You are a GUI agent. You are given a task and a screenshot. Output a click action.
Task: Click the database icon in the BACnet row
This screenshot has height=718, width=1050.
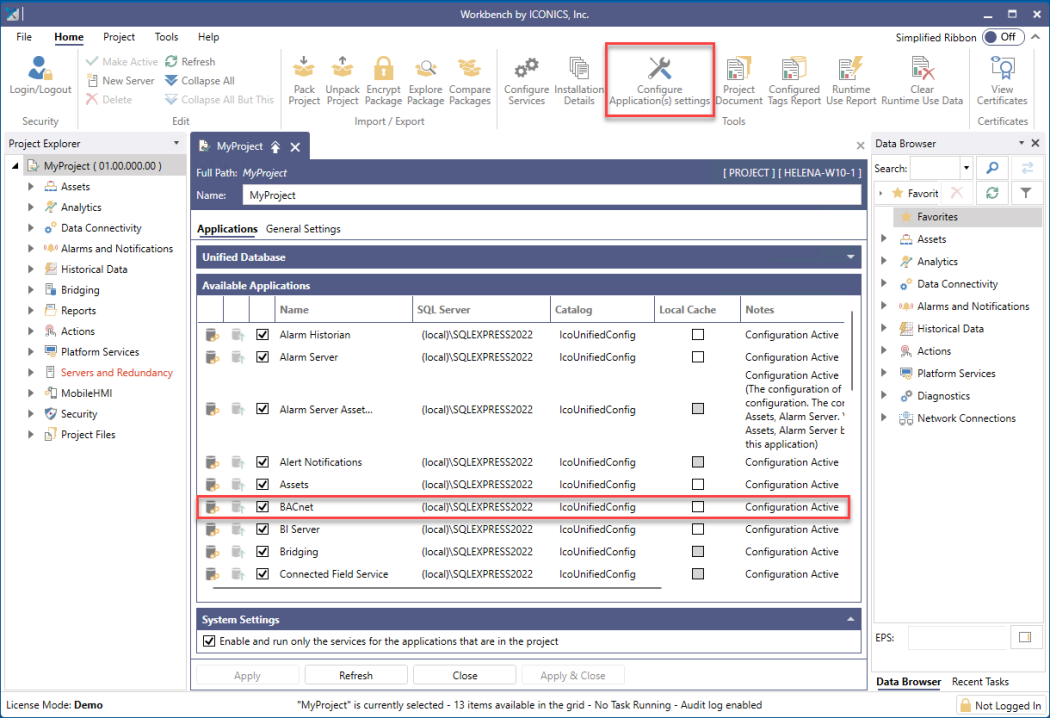point(212,507)
